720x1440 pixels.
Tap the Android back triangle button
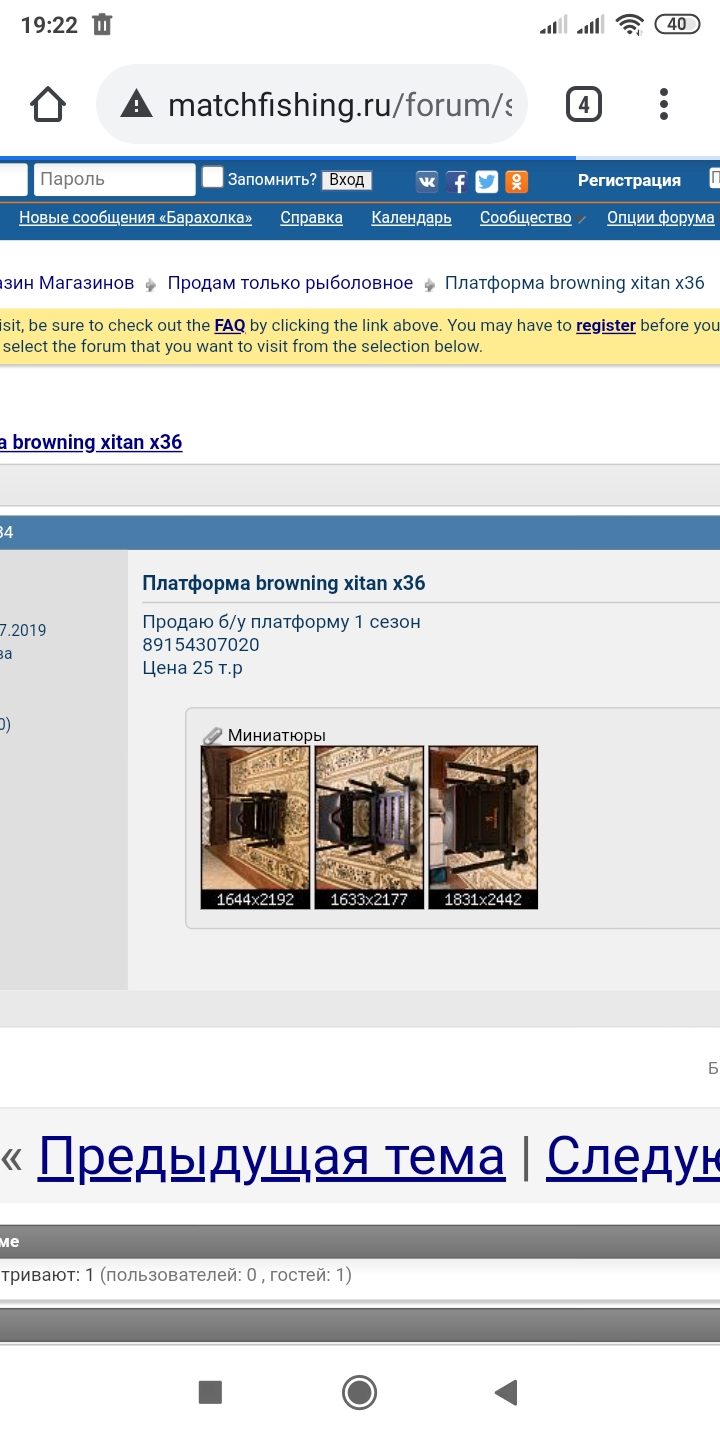point(507,1392)
